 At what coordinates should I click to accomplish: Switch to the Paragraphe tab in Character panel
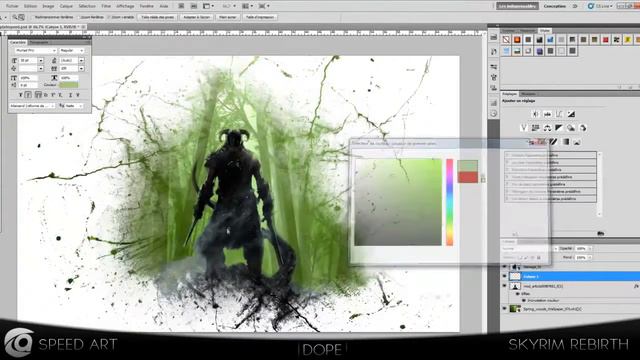tap(39, 42)
